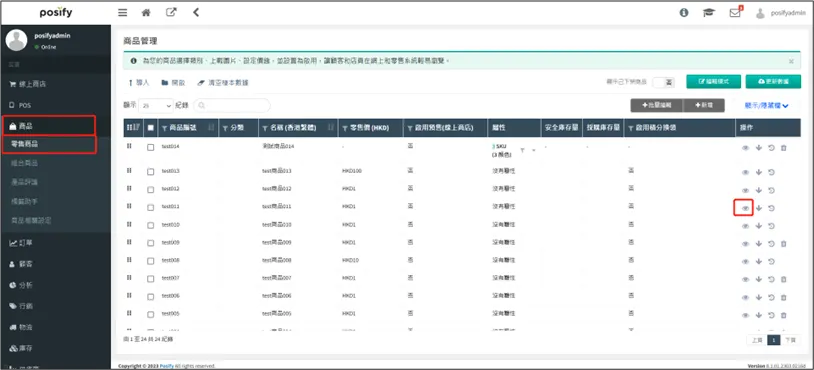Click the 開啟 folder link
Viewport: 814px width, 370px height.
tap(173, 83)
